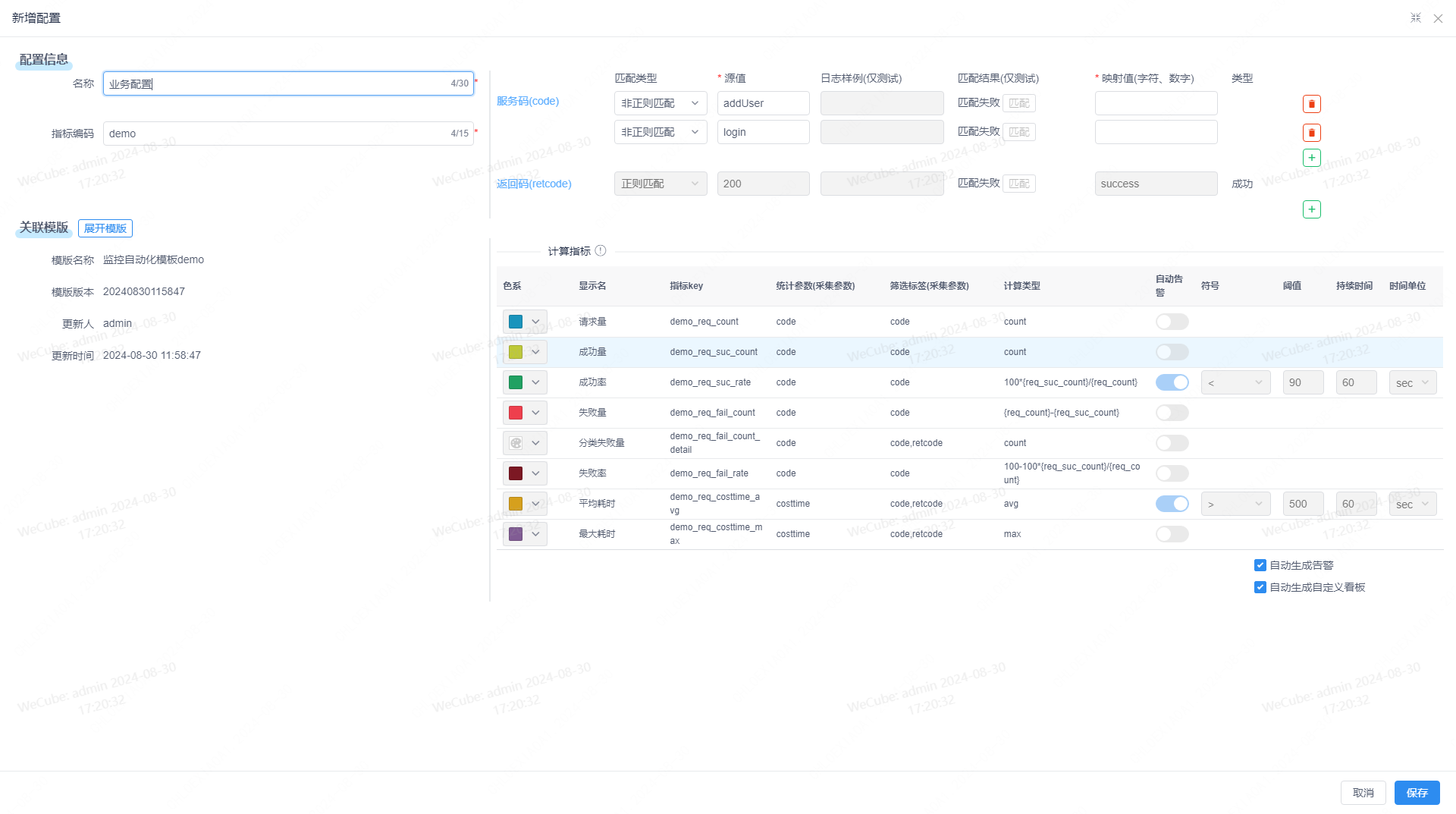
Task: Toggle auto alarm for 成功量
Action: click(1172, 352)
